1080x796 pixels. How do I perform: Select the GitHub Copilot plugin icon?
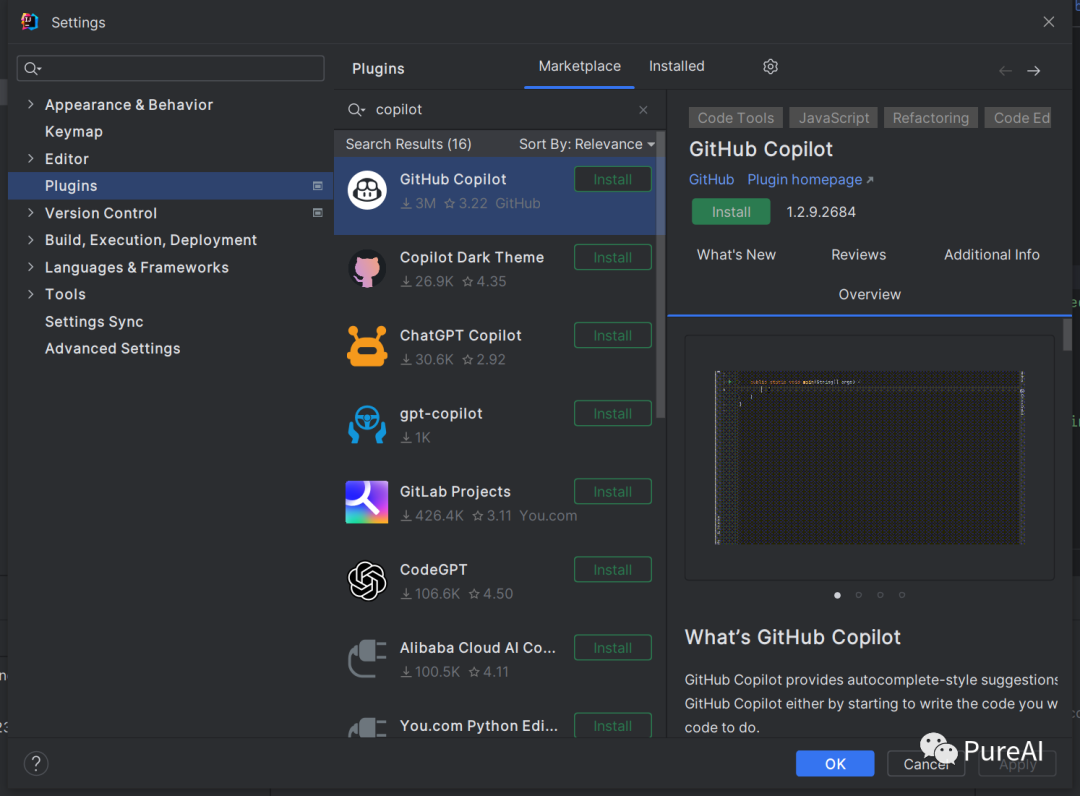coord(367,190)
